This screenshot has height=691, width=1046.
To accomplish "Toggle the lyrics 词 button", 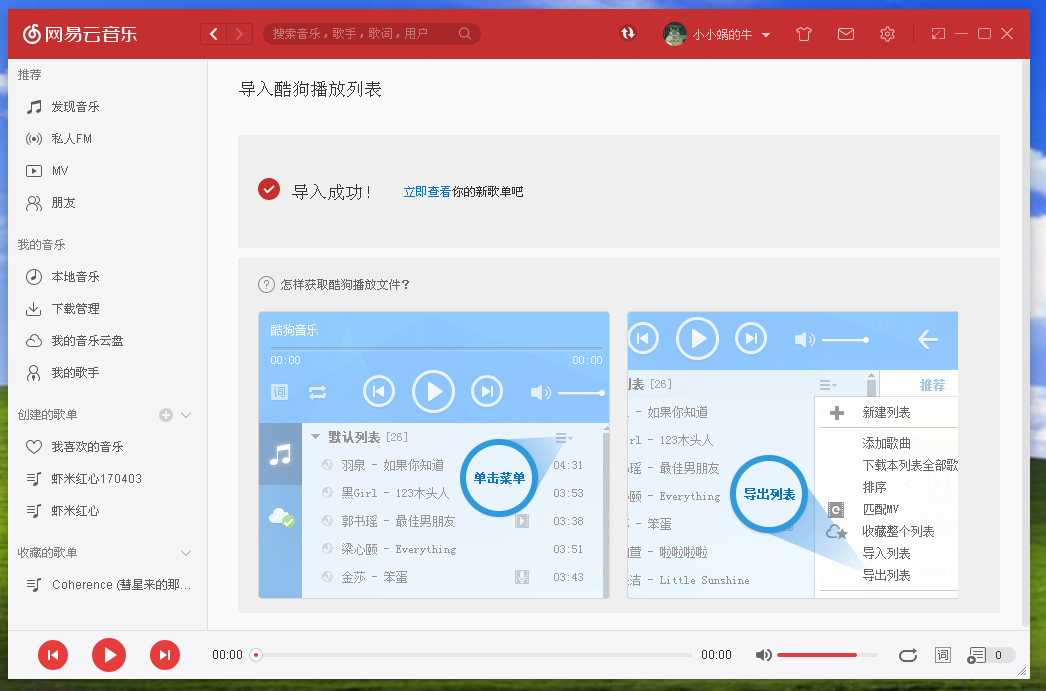I will click(x=943, y=655).
